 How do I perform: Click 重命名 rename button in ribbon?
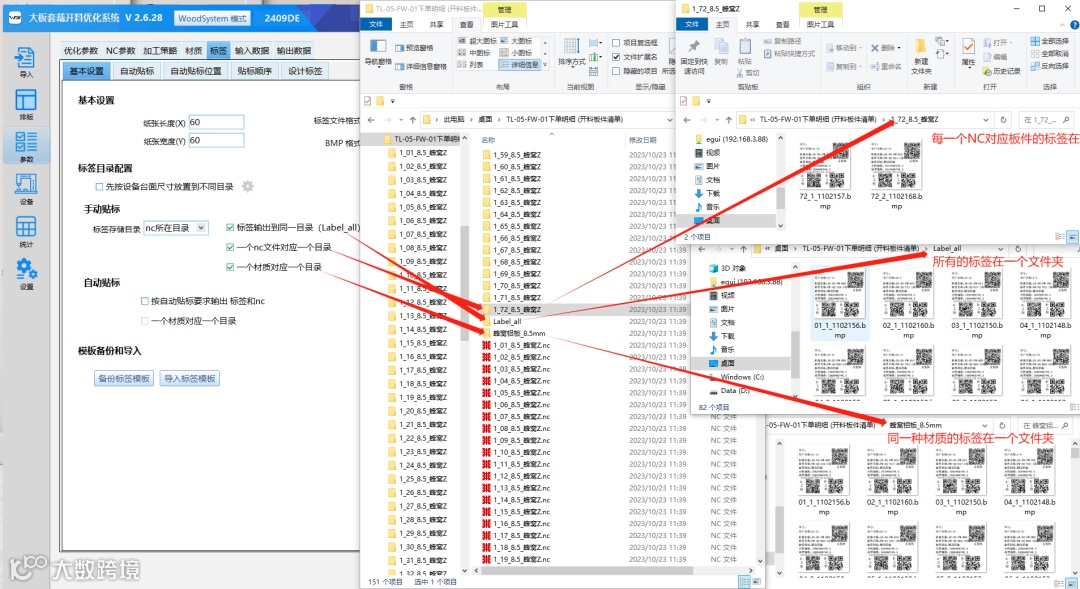886,66
